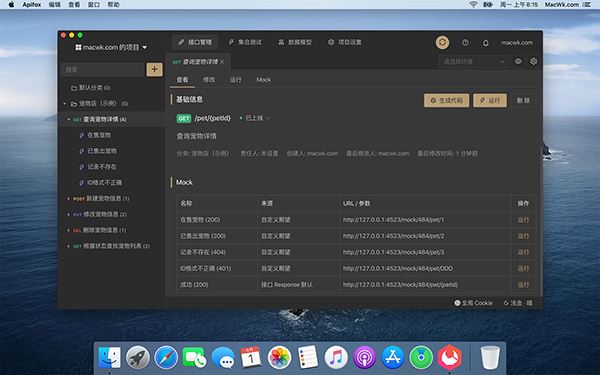Open the Trash in the dock

tap(490, 357)
